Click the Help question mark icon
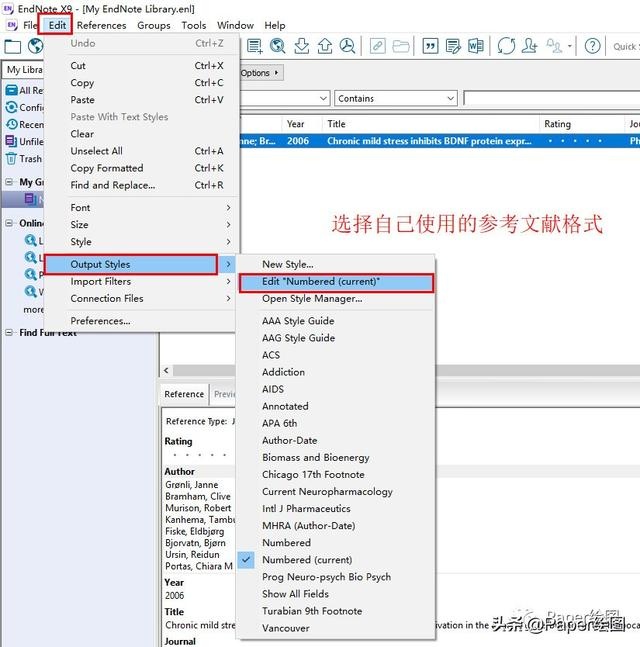This screenshot has width=640, height=647. 593,46
